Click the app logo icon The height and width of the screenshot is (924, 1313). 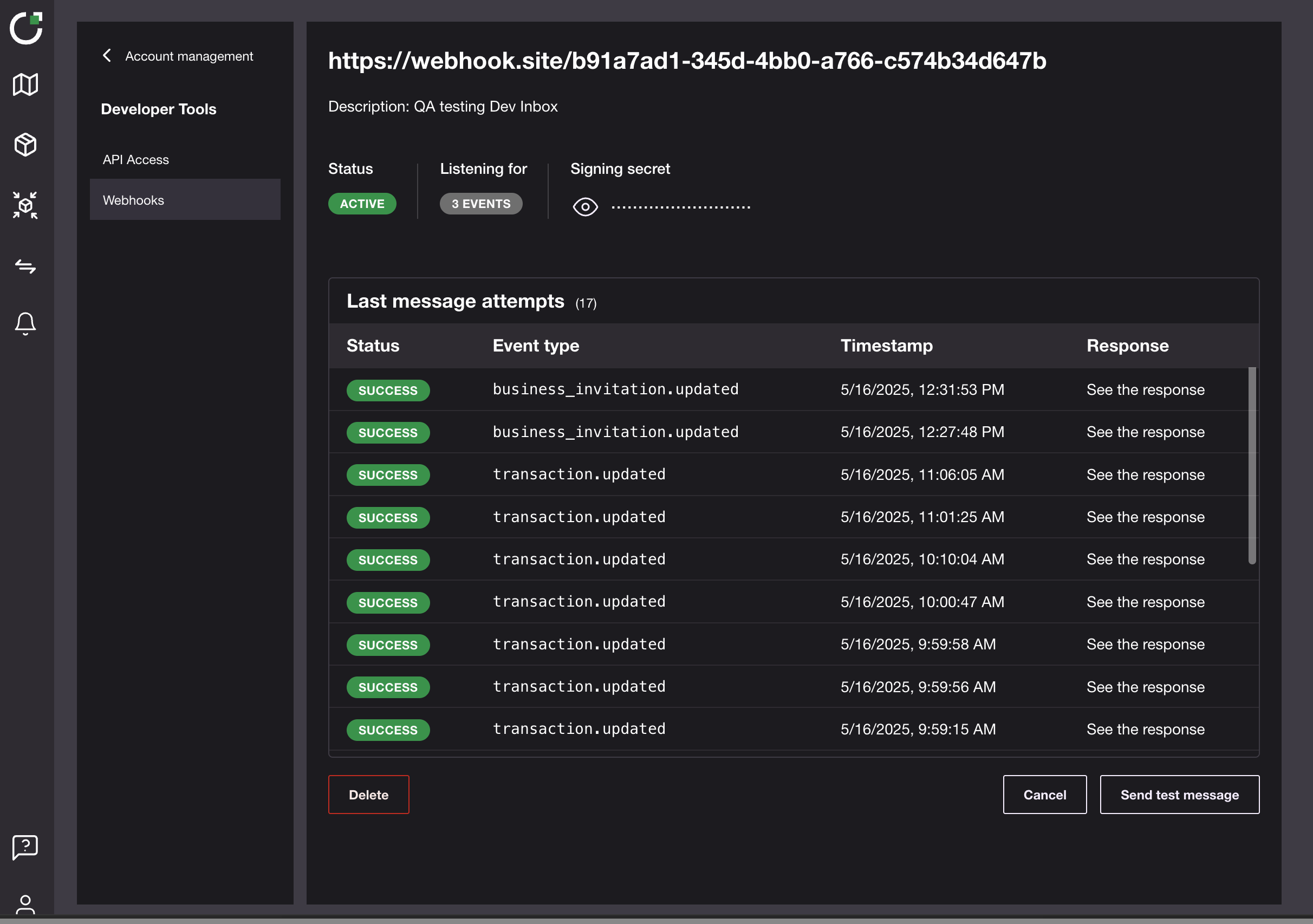[x=27, y=28]
